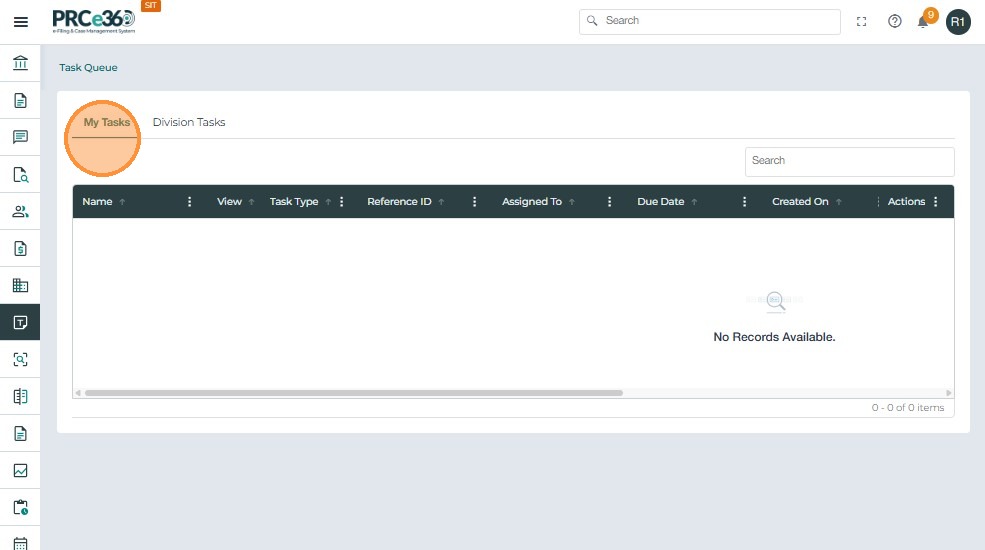Image resolution: width=985 pixels, height=550 pixels.
Task: Click the scrollbar right arrow
Action: coord(949,393)
